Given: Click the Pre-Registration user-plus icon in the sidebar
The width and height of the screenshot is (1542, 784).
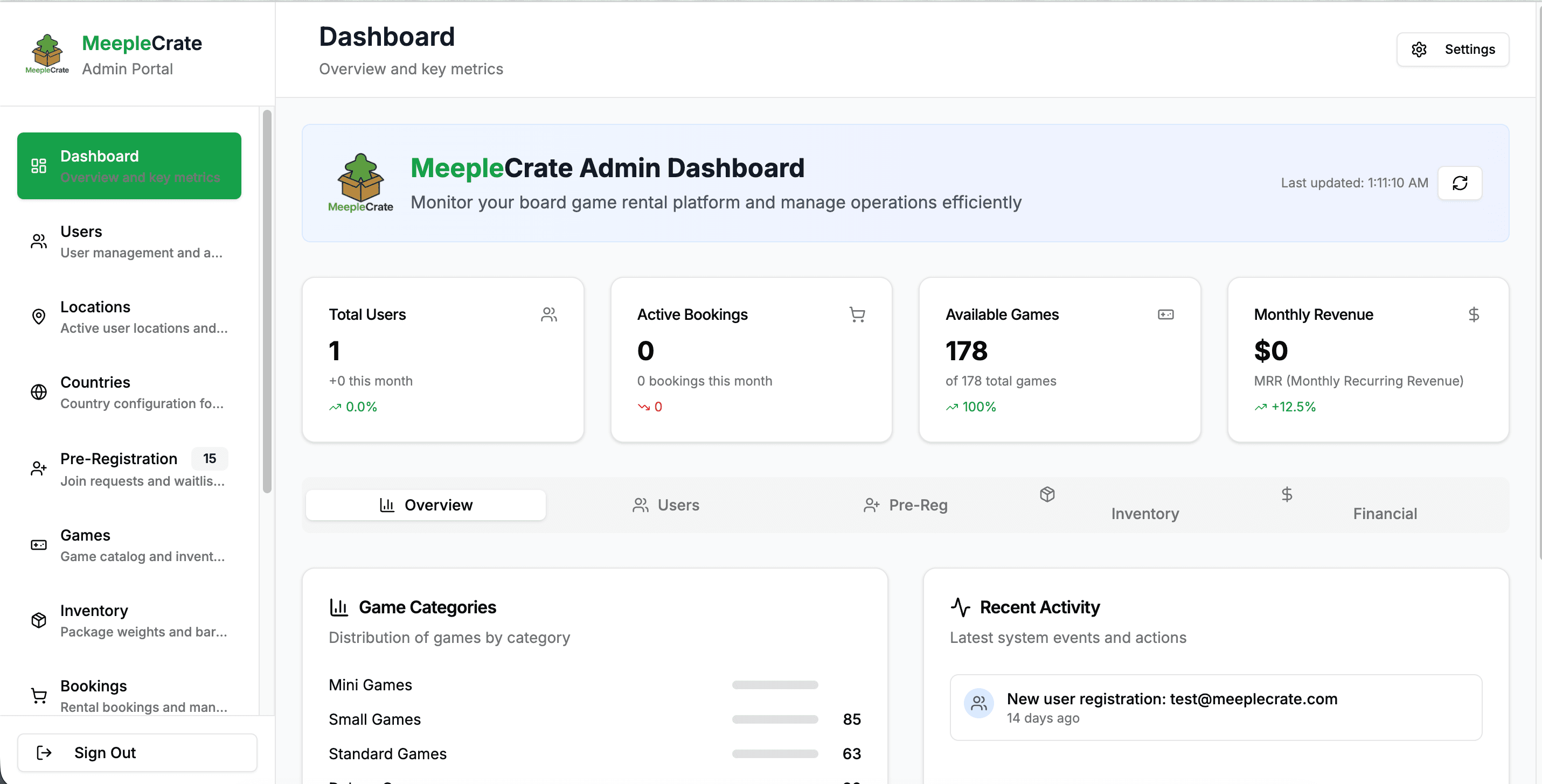Looking at the screenshot, I should coord(39,468).
